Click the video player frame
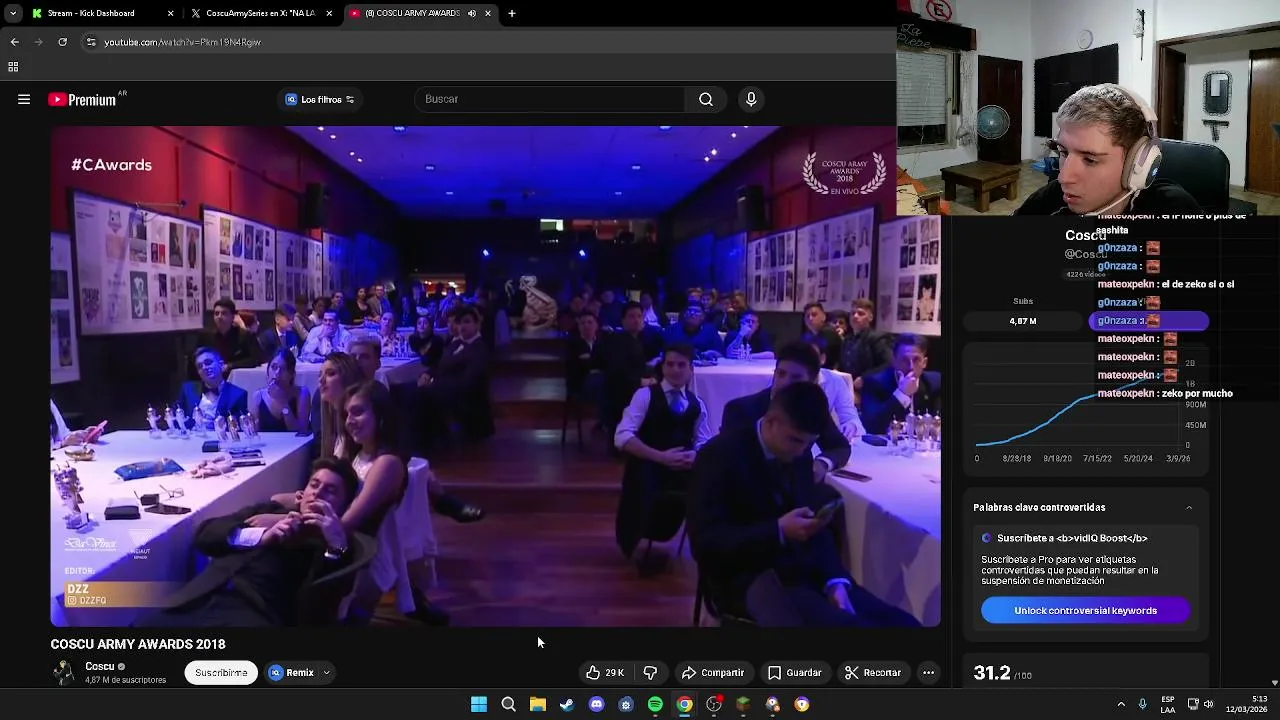Screen dimensions: 1280x720 (x=495, y=376)
